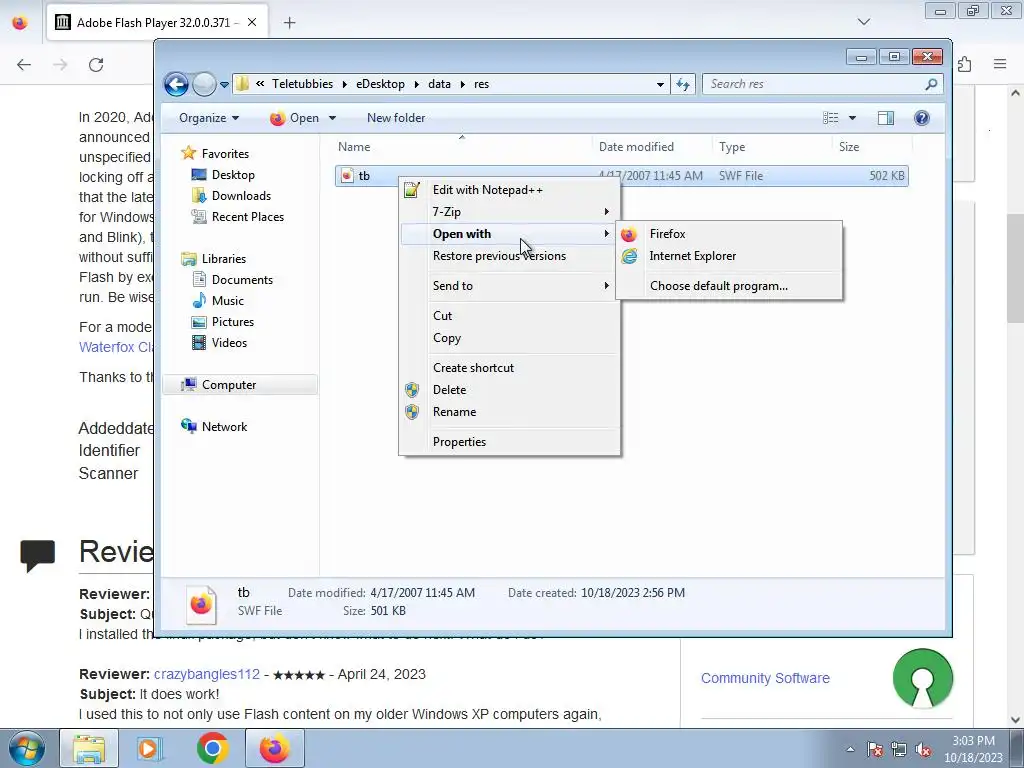Click the Firefox extensions puzzle icon
Image resolution: width=1024 pixels, height=768 pixels.
tap(965, 64)
